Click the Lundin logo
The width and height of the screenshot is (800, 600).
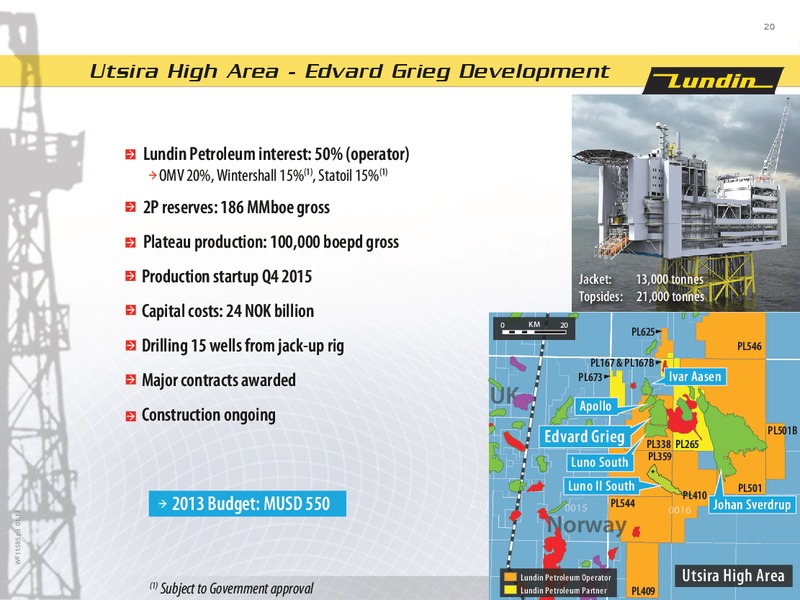pyautogui.click(x=713, y=81)
